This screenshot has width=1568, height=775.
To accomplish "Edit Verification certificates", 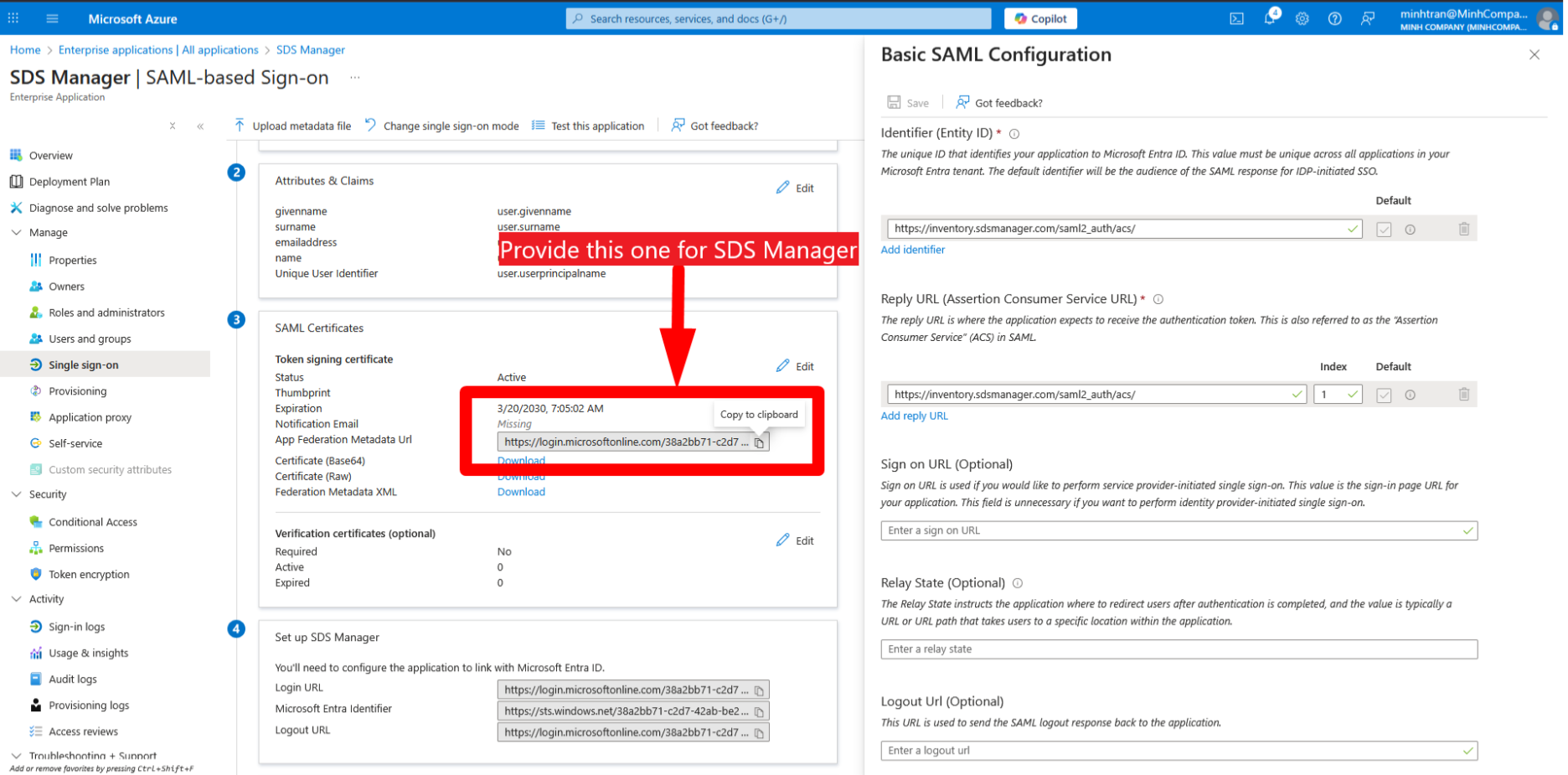I will point(795,541).
